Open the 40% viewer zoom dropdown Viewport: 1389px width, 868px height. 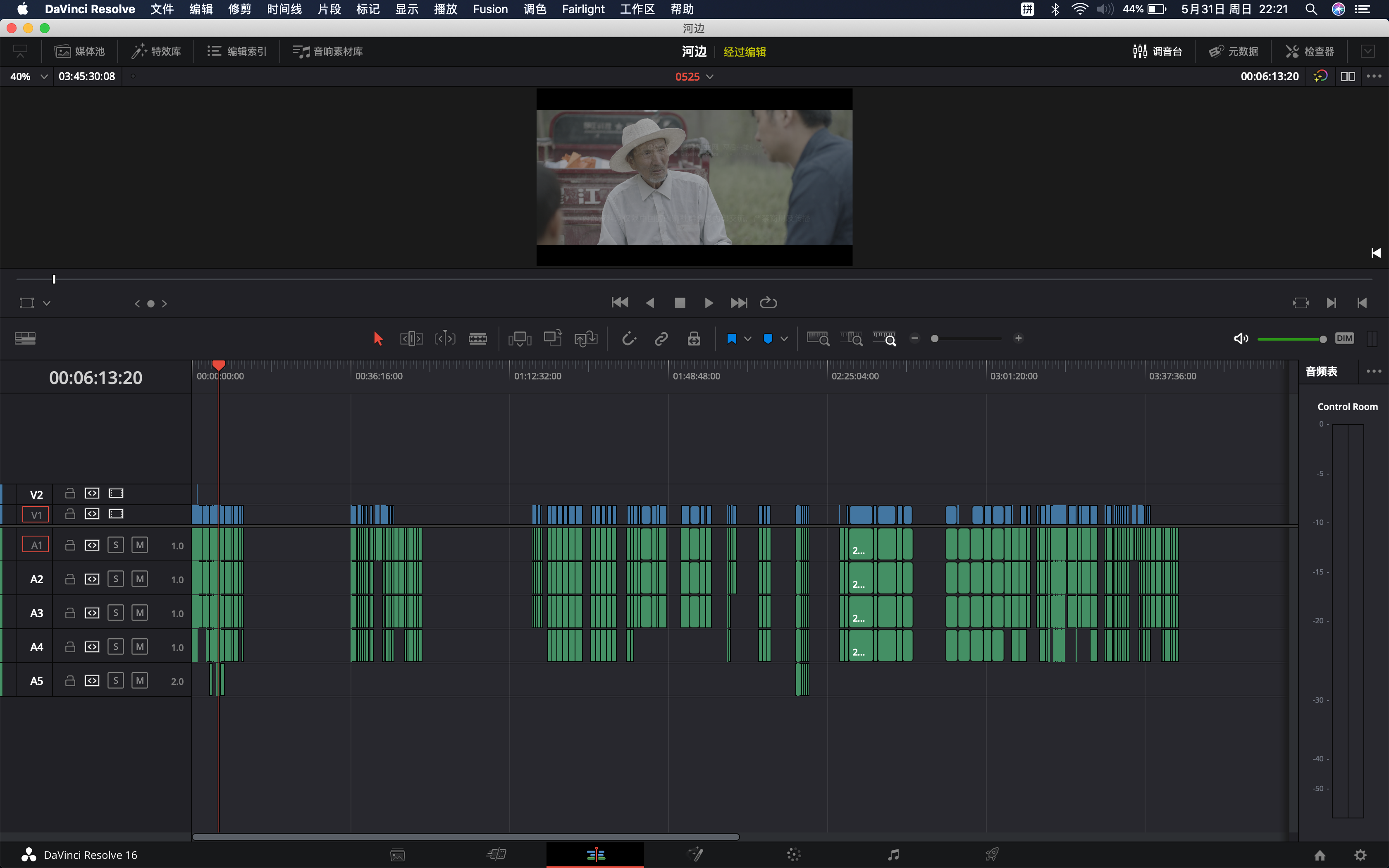(x=44, y=76)
